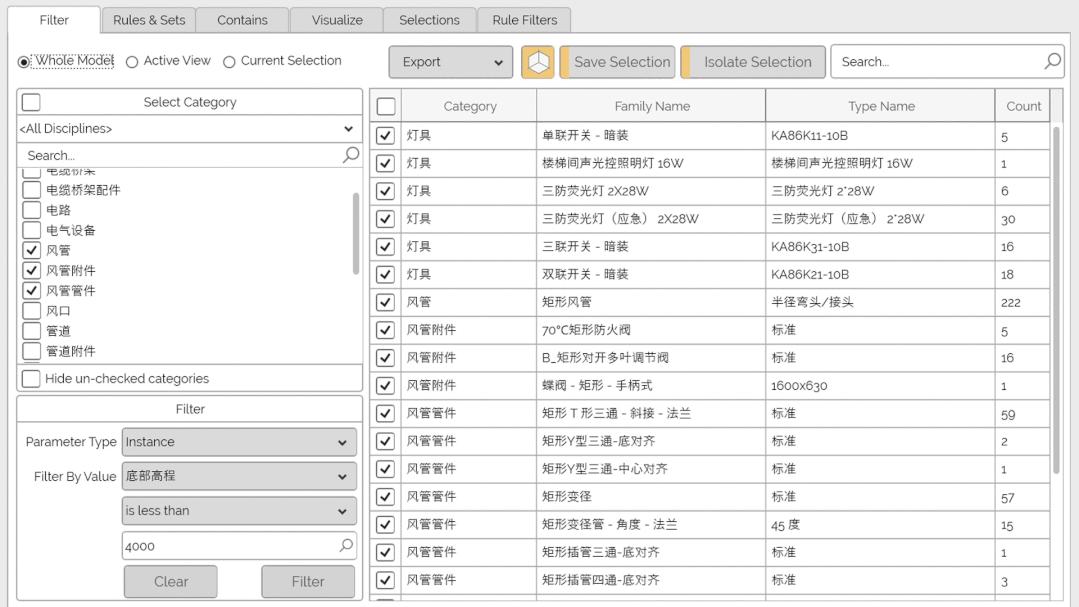The height and width of the screenshot is (607, 1079).
Task: Sort by the Type Name column header
Action: coord(881,106)
